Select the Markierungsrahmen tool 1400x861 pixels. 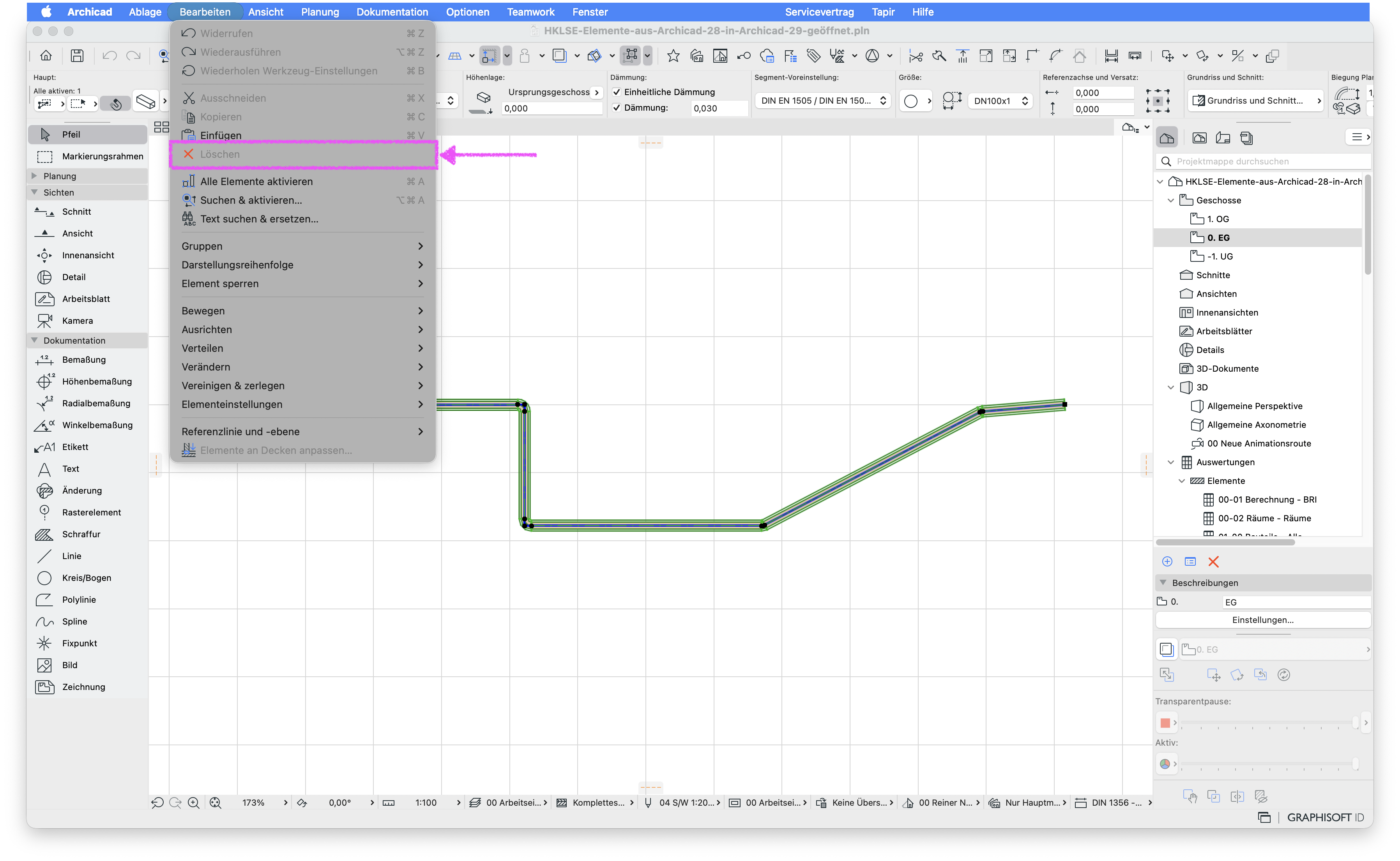point(88,156)
